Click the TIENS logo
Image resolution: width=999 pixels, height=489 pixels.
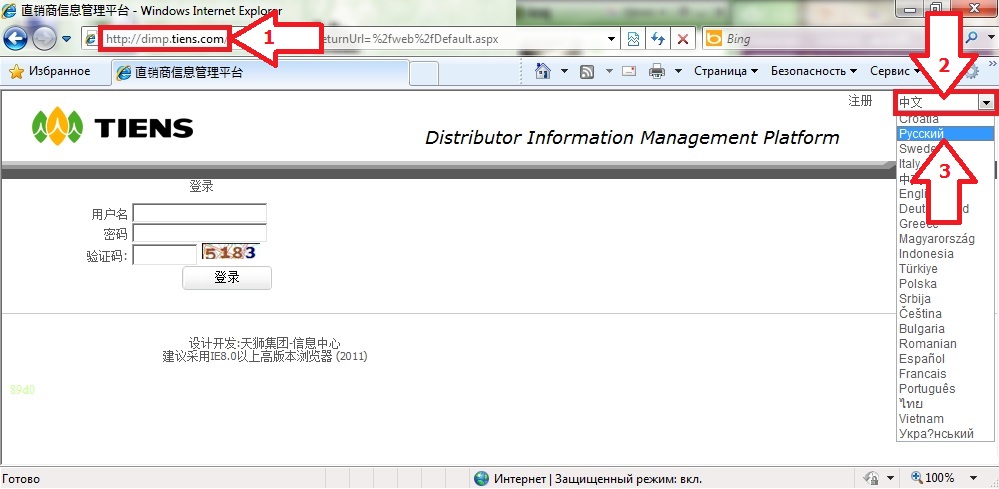[112, 126]
